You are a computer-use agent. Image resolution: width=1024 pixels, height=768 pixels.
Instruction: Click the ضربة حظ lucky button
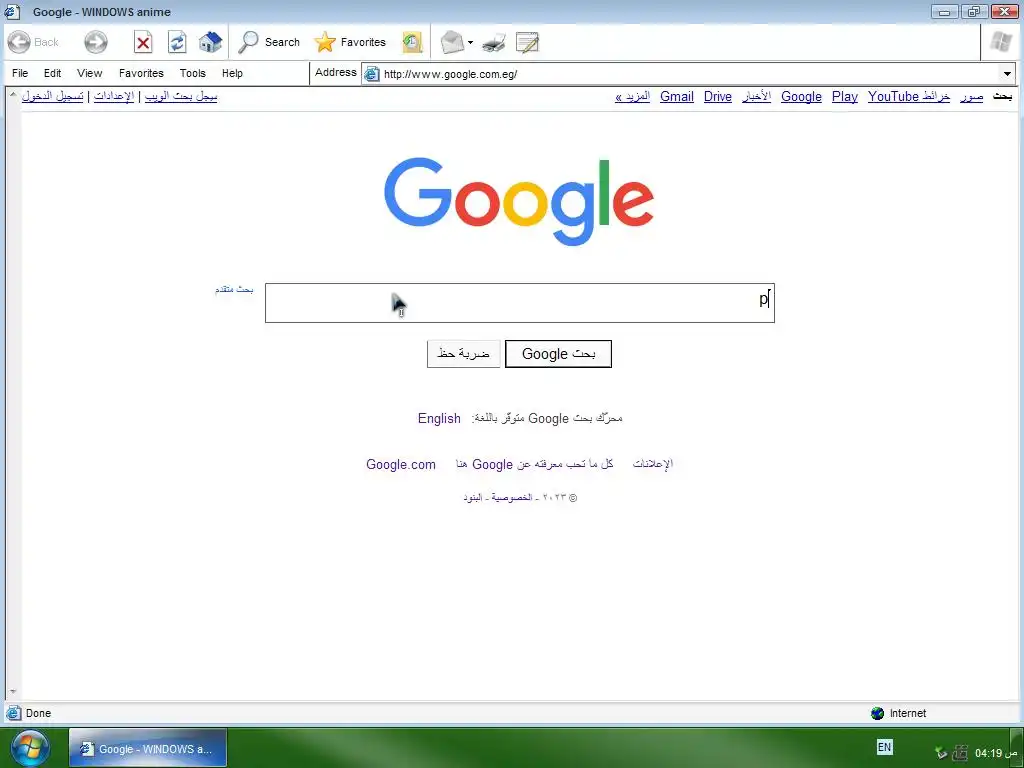(464, 354)
